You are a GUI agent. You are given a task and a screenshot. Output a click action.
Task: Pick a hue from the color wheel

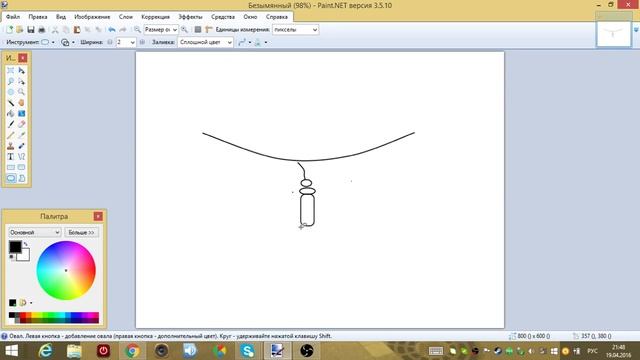66,270
